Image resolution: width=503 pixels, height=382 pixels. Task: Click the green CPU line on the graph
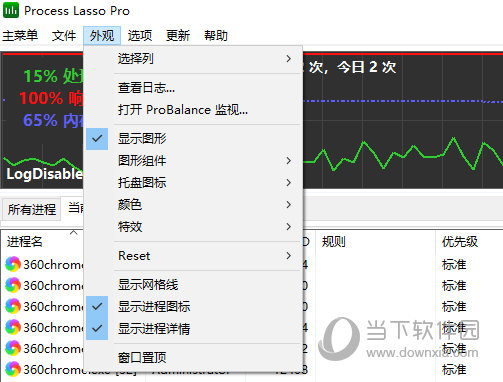click(x=403, y=154)
